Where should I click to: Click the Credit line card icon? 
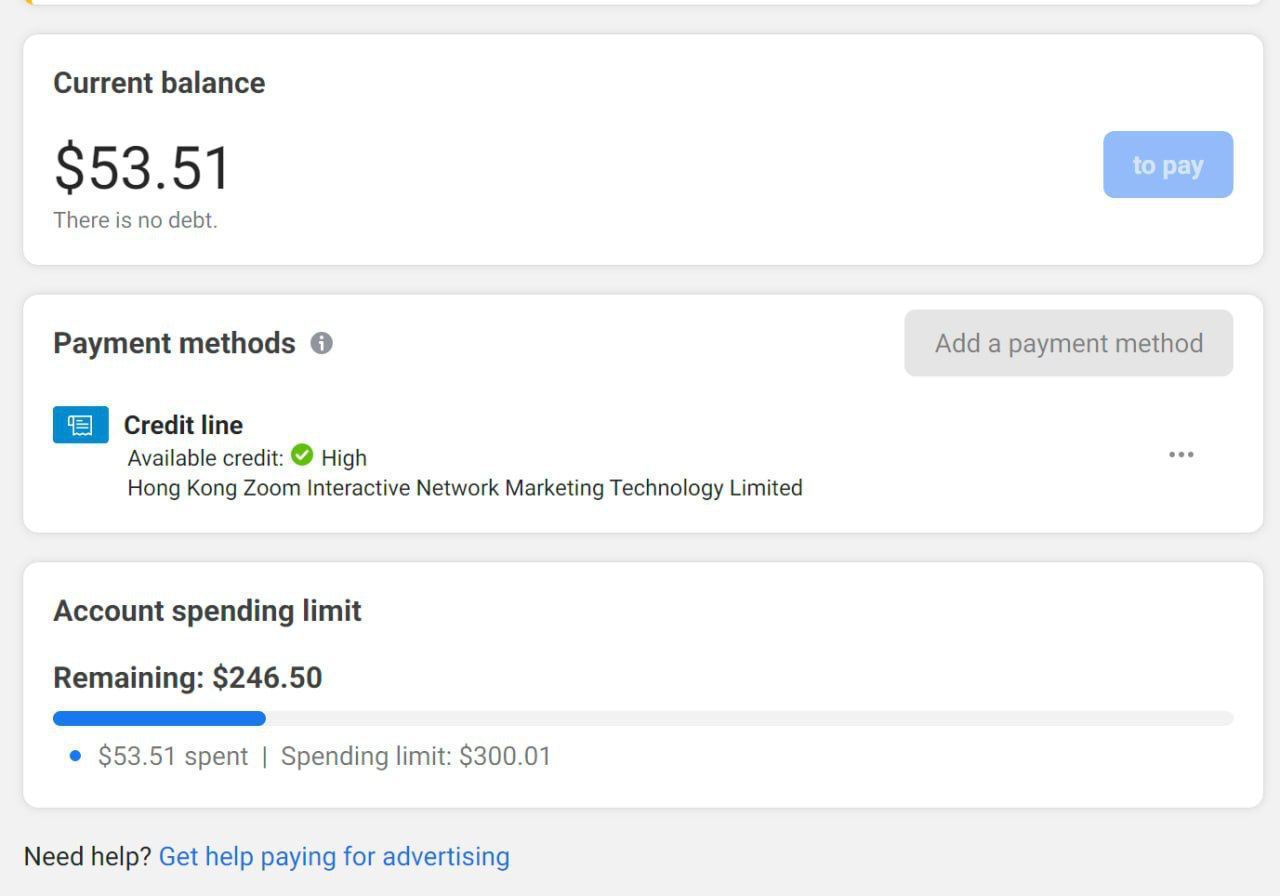(81, 425)
